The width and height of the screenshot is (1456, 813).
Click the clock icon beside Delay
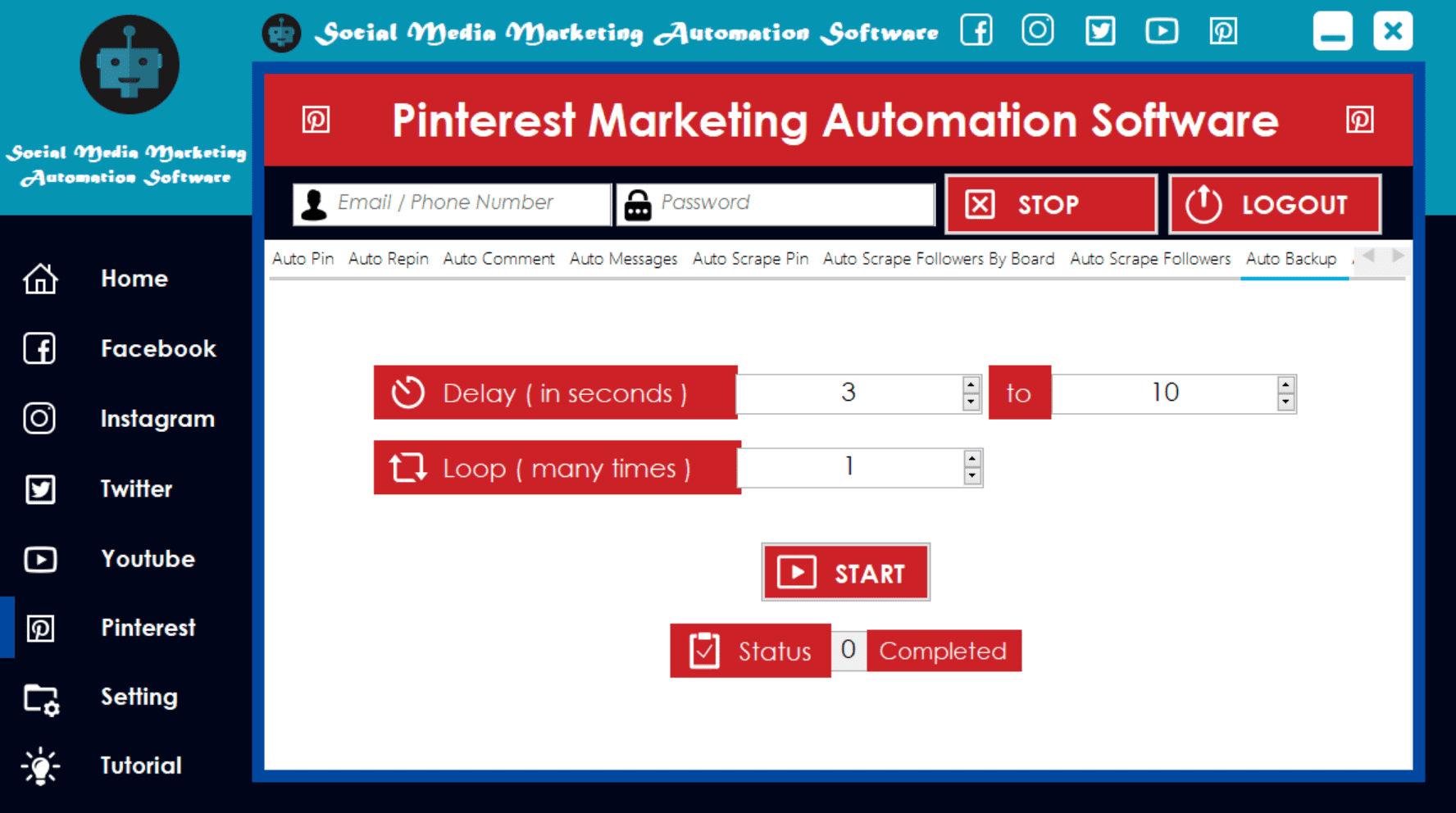pyautogui.click(x=407, y=393)
